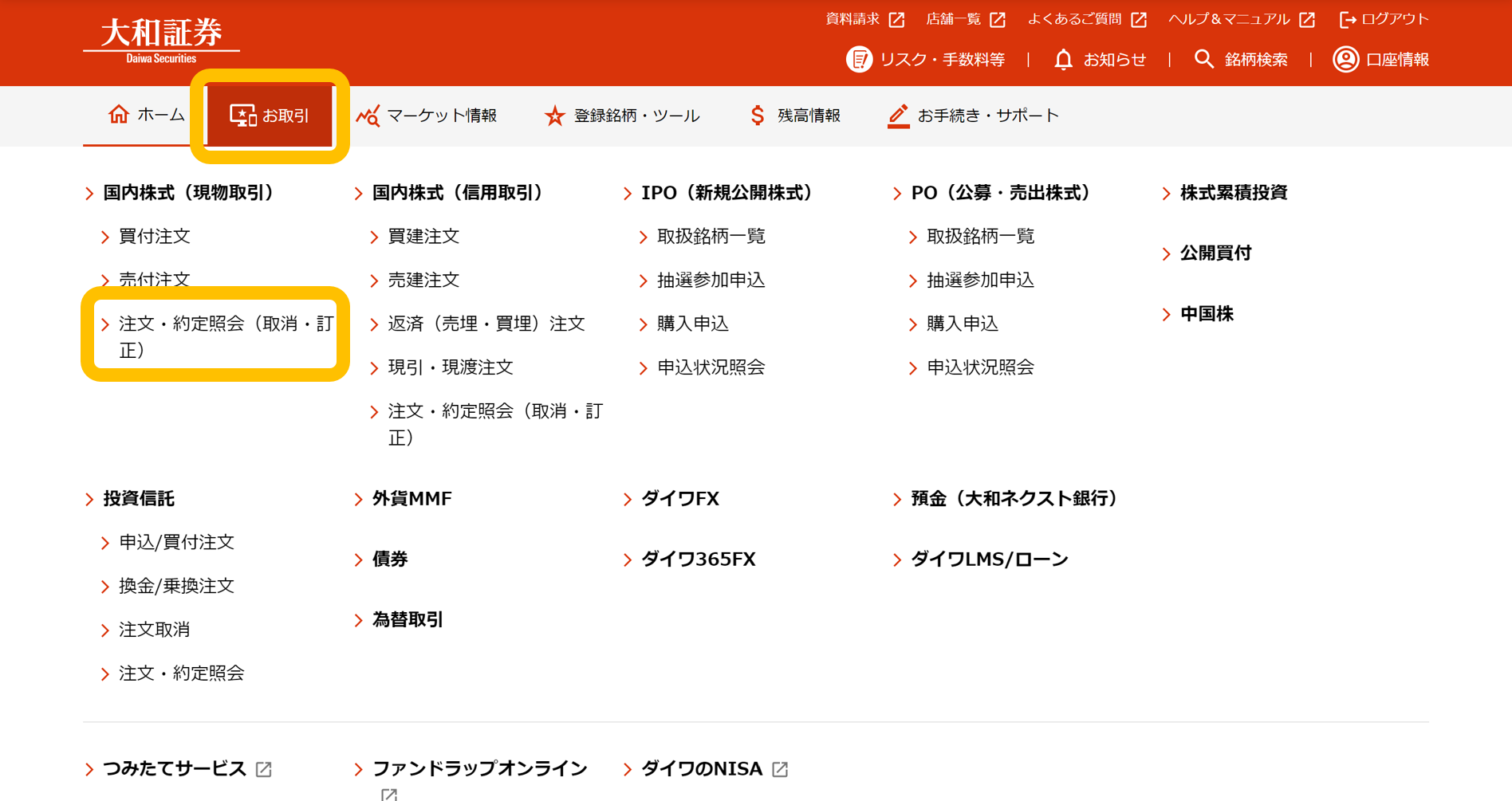Open the お取引 tab
This screenshot has height=801, width=1512.
coord(270,116)
